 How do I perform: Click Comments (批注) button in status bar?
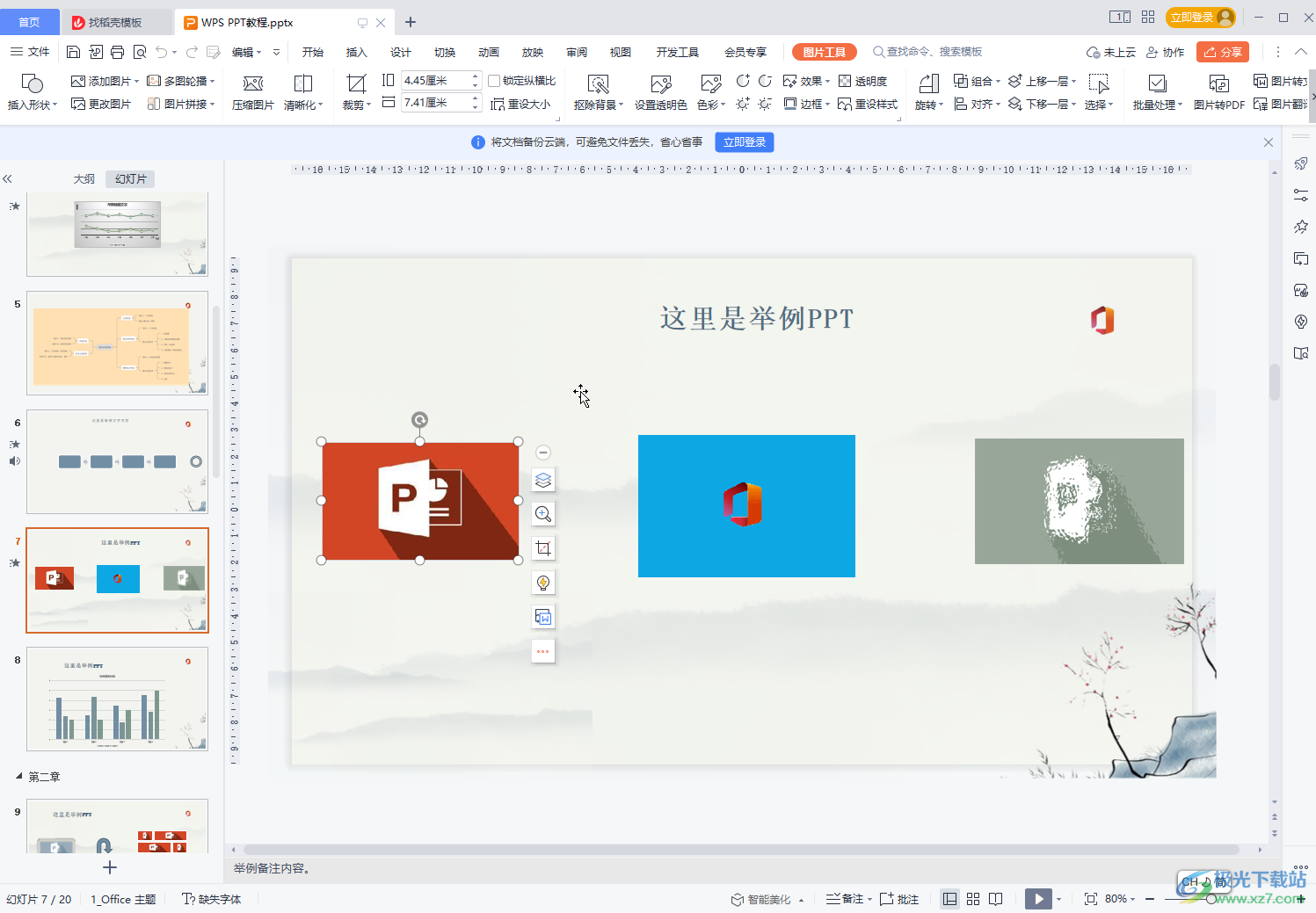[899, 899]
